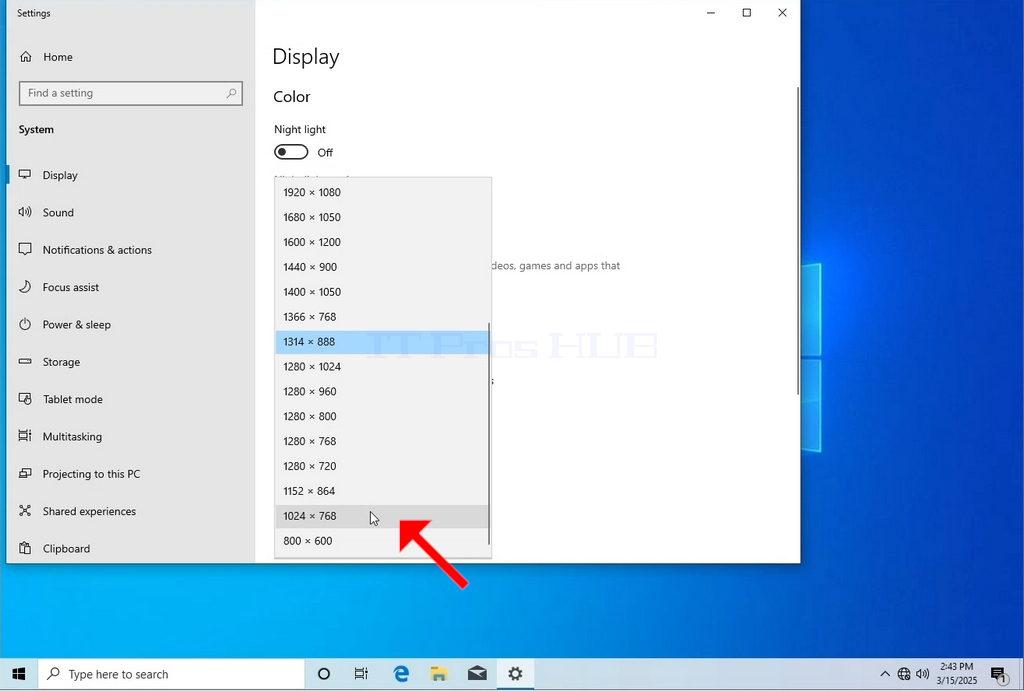Choose 1600 × 1200 resolution
The image size is (1024, 691).
coord(382,242)
